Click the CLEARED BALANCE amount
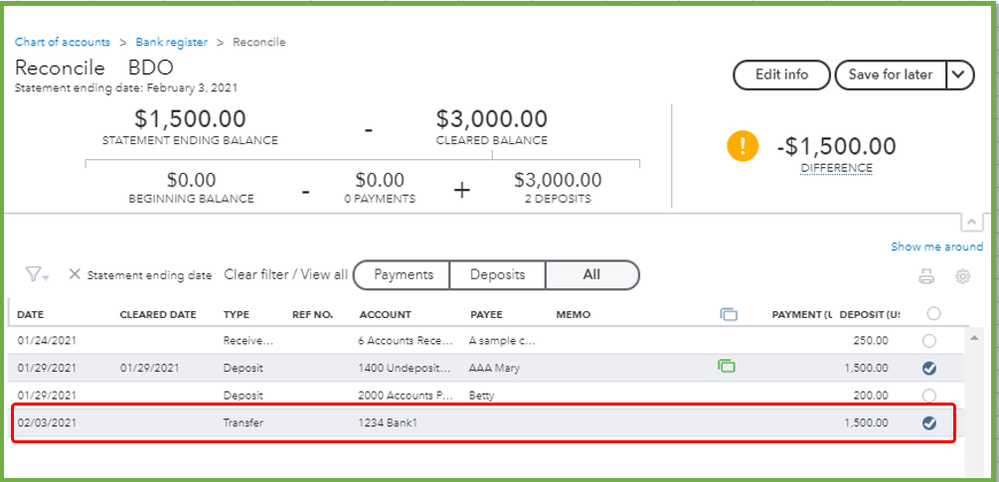The image size is (999, 482). click(491, 119)
